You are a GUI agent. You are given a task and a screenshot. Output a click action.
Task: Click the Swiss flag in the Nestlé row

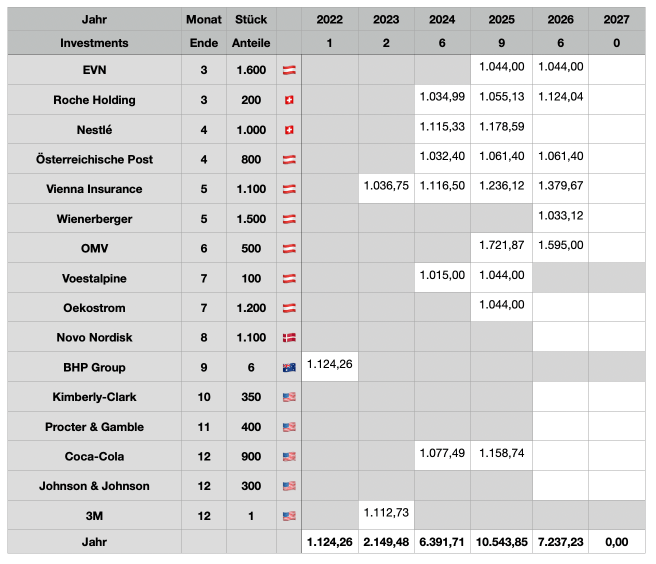point(290,130)
